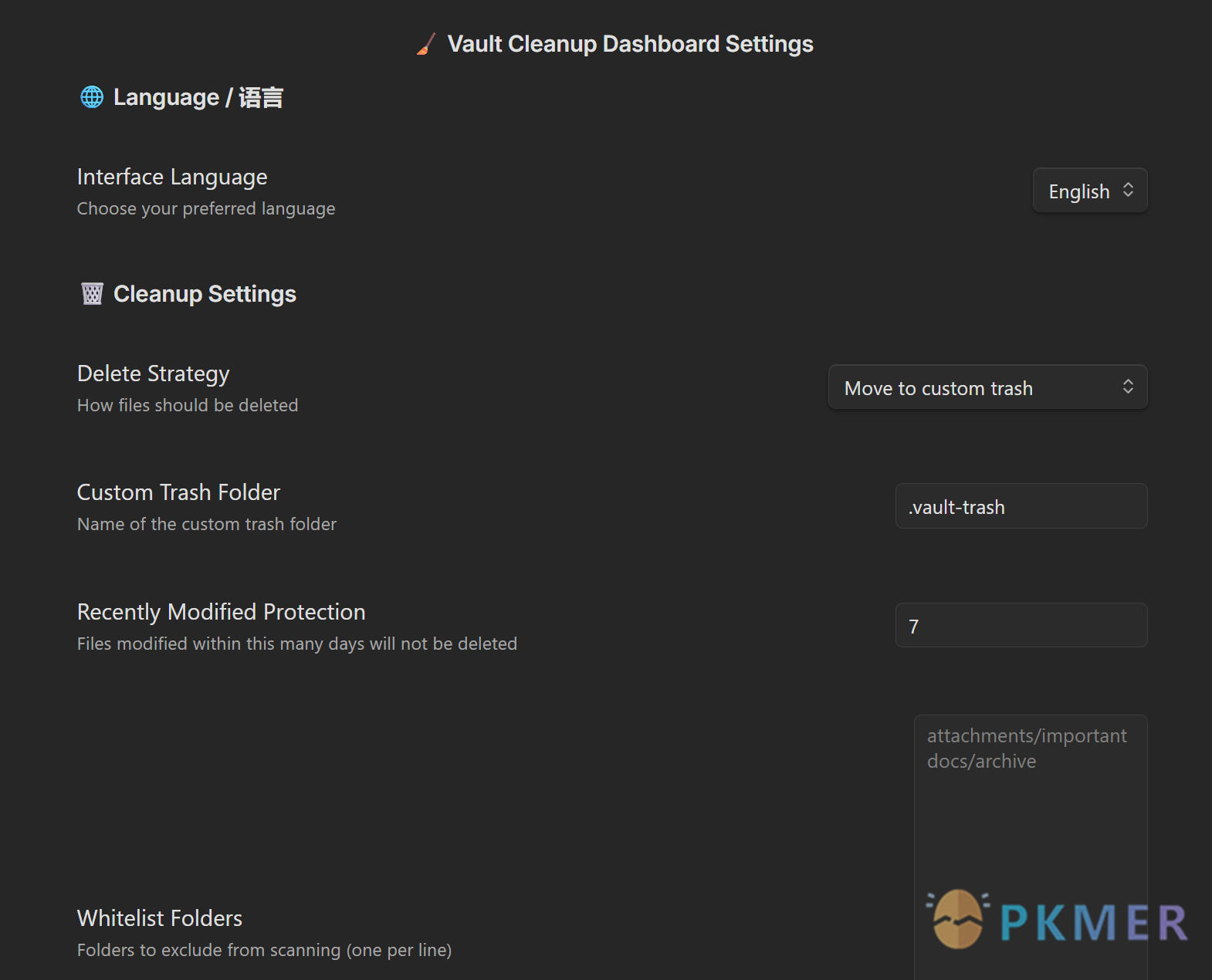Click the Whitelist Folders label
The image size is (1212, 980).
160,918
